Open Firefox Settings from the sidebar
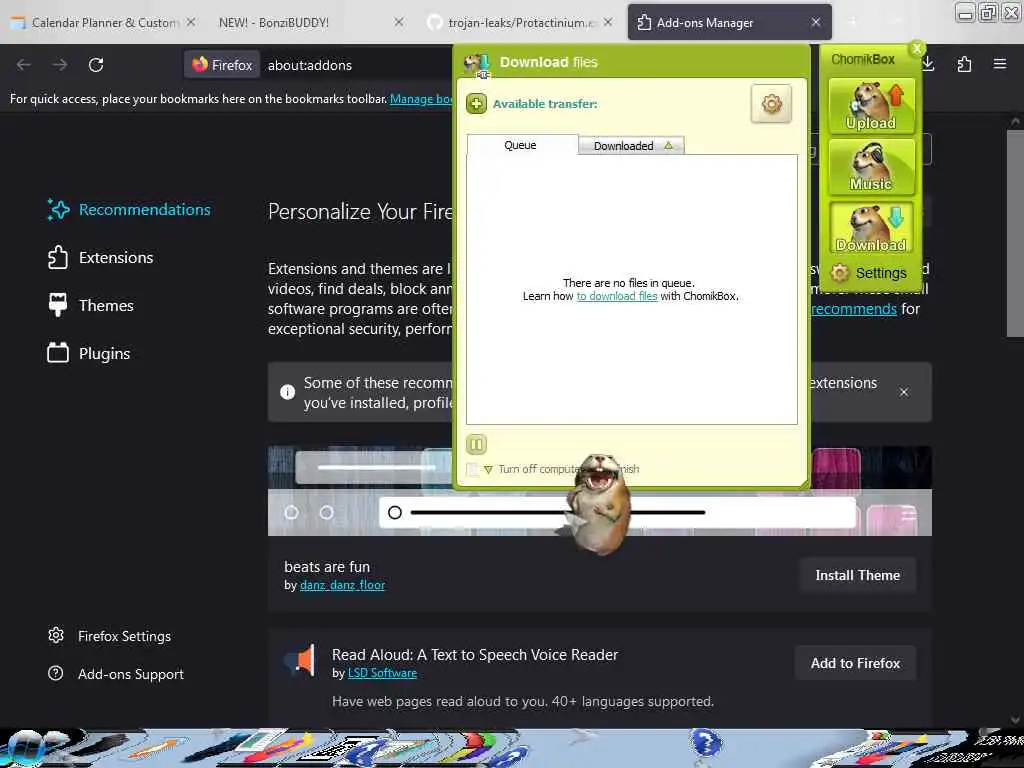Image resolution: width=1024 pixels, height=768 pixels. [x=110, y=635]
